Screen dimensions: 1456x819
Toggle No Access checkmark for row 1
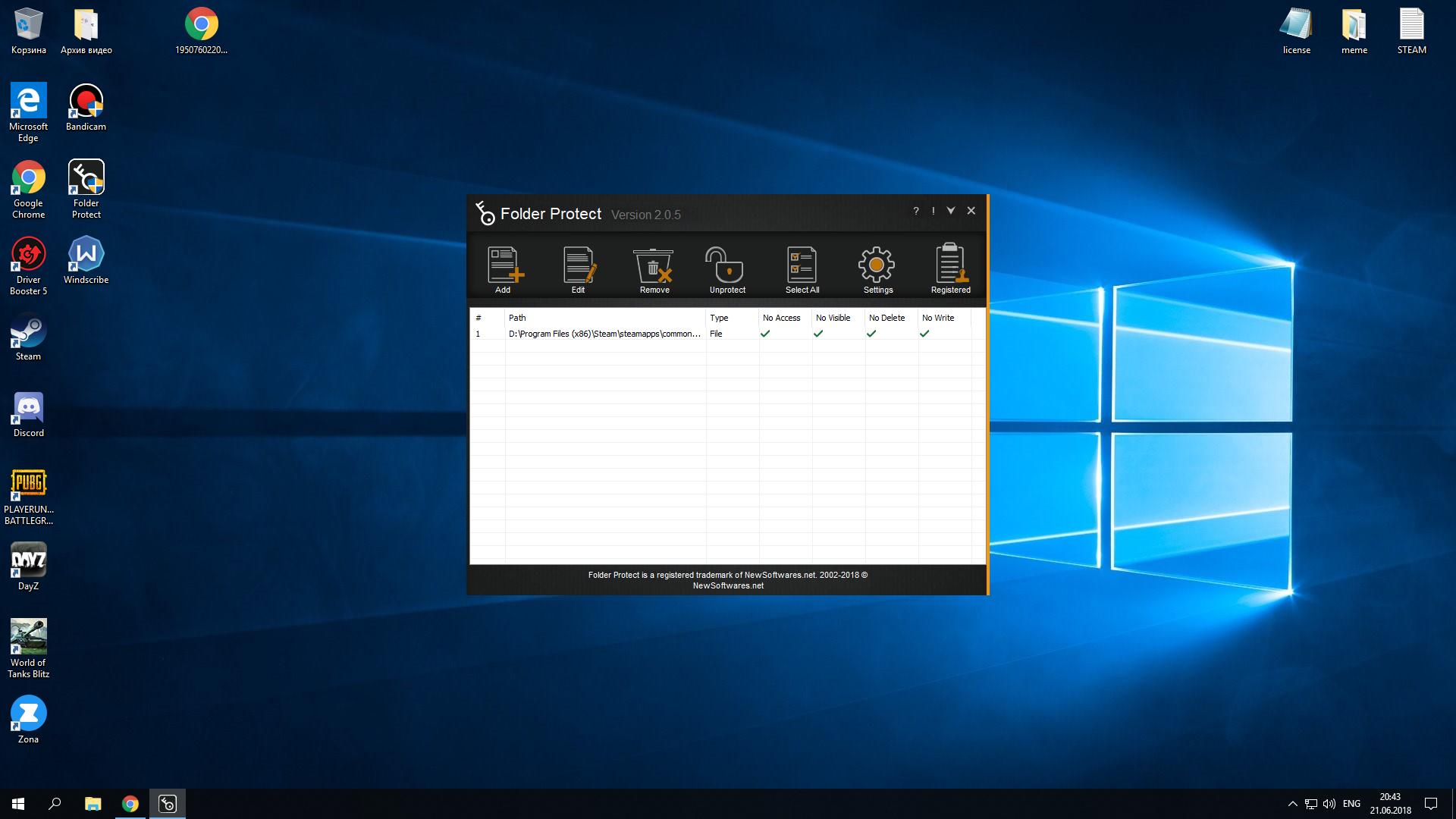tap(765, 334)
